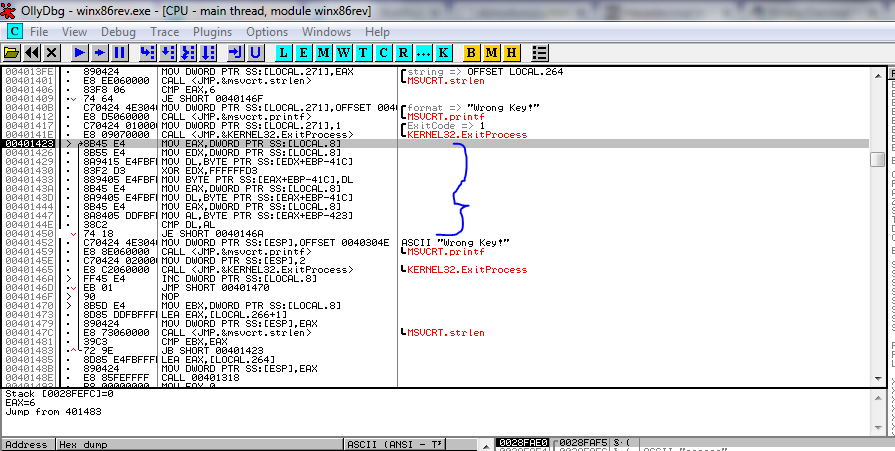This screenshot has width=895, height=451.
Task: Click the Trace into icon
Action: (188, 53)
